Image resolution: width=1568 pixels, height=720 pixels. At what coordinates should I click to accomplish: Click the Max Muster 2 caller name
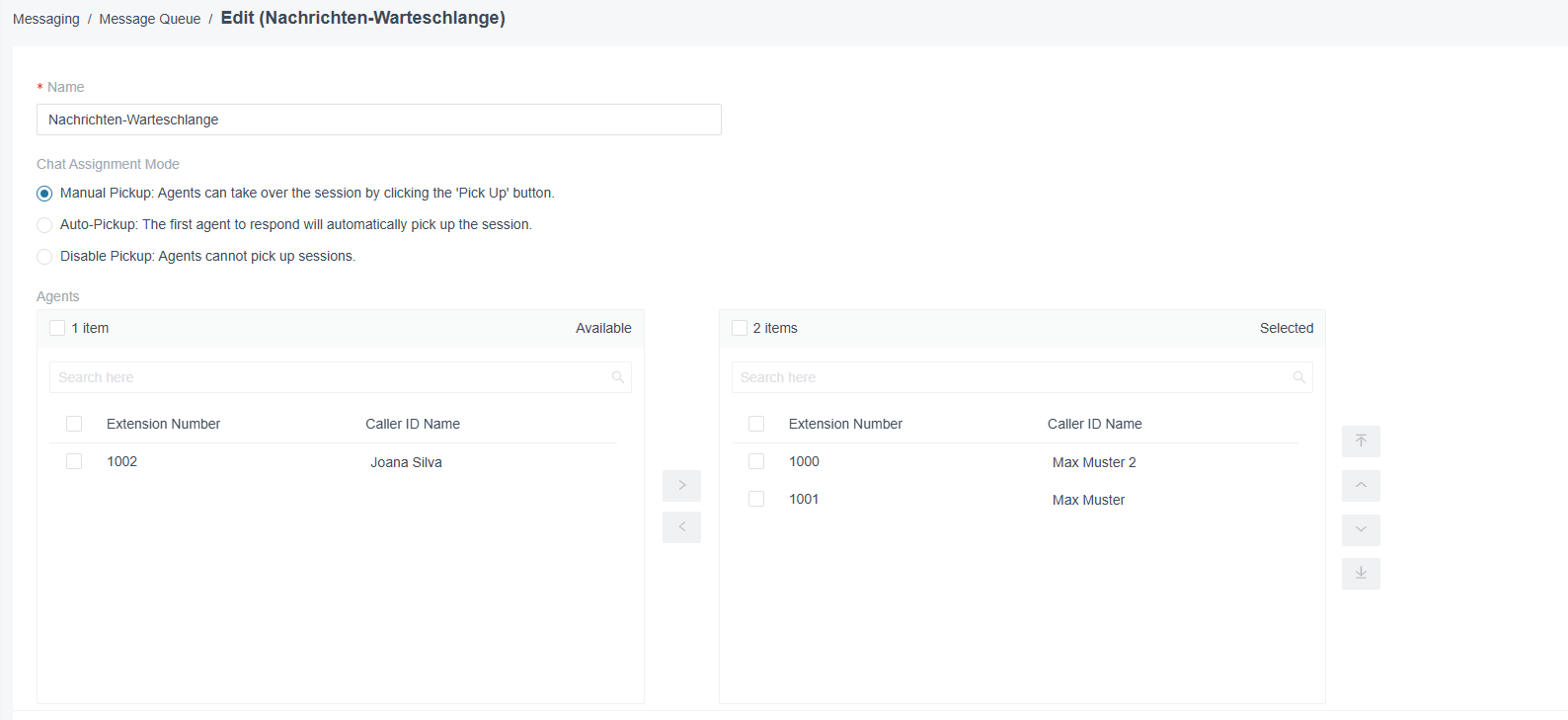[1094, 462]
